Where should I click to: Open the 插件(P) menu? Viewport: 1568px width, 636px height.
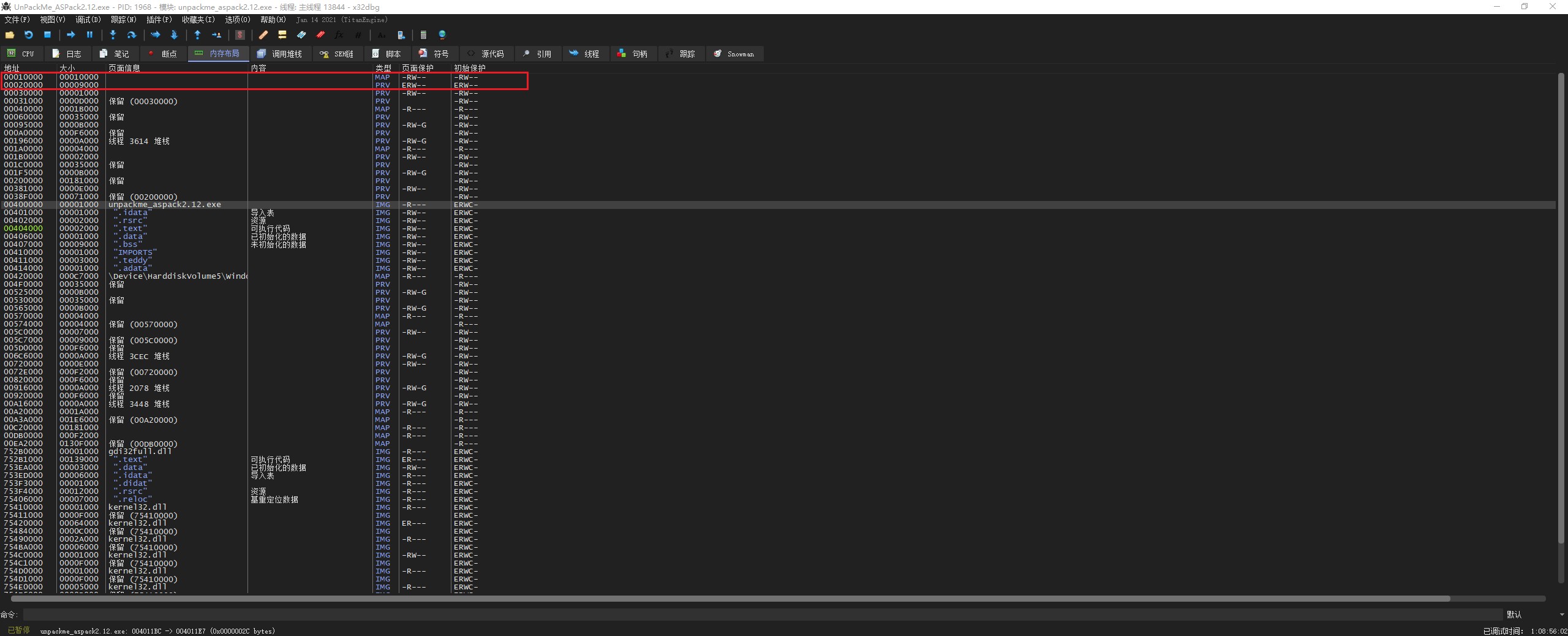pos(159,20)
